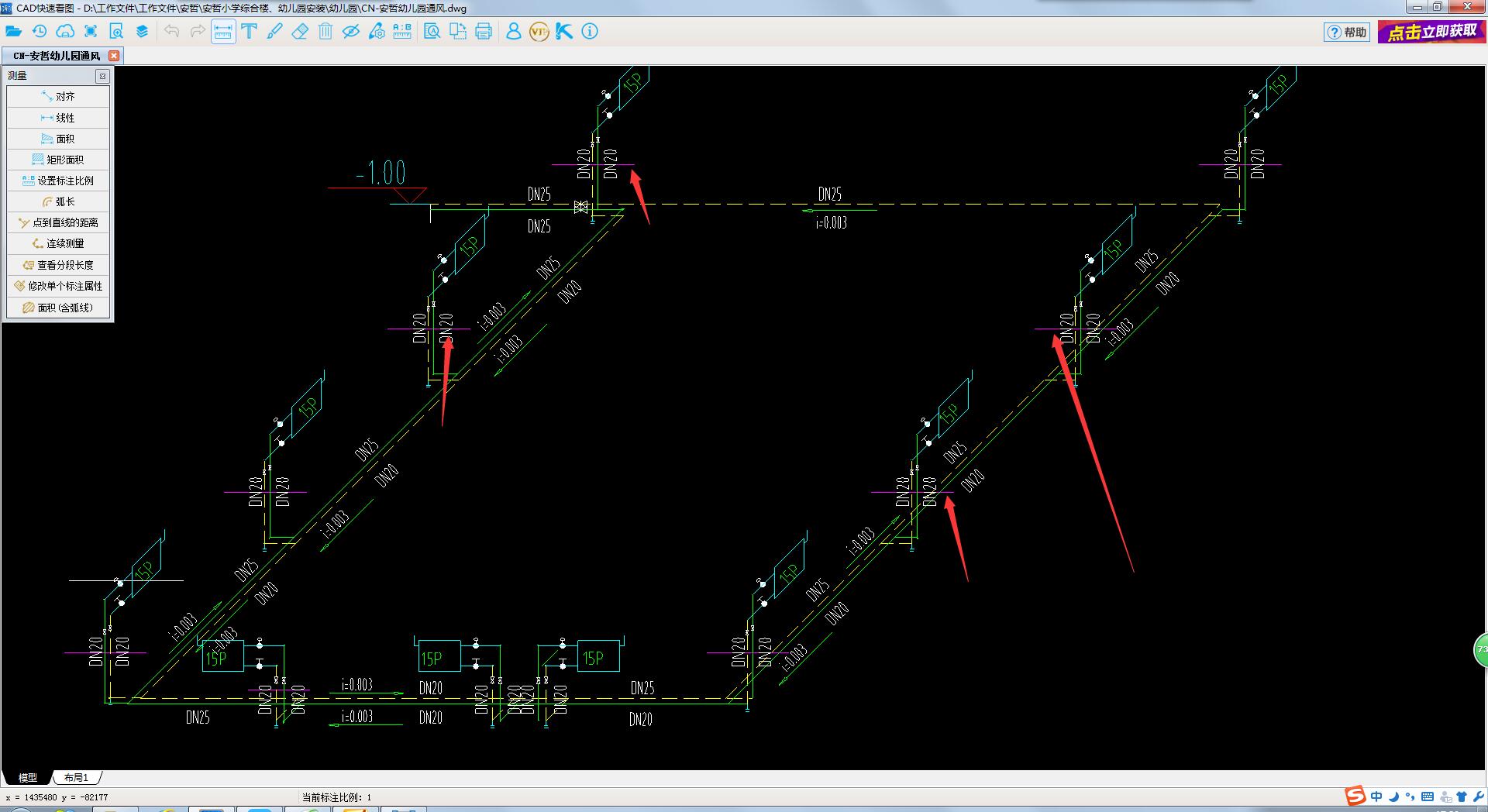Switch to the 布局1 layout tab

click(x=76, y=777)
